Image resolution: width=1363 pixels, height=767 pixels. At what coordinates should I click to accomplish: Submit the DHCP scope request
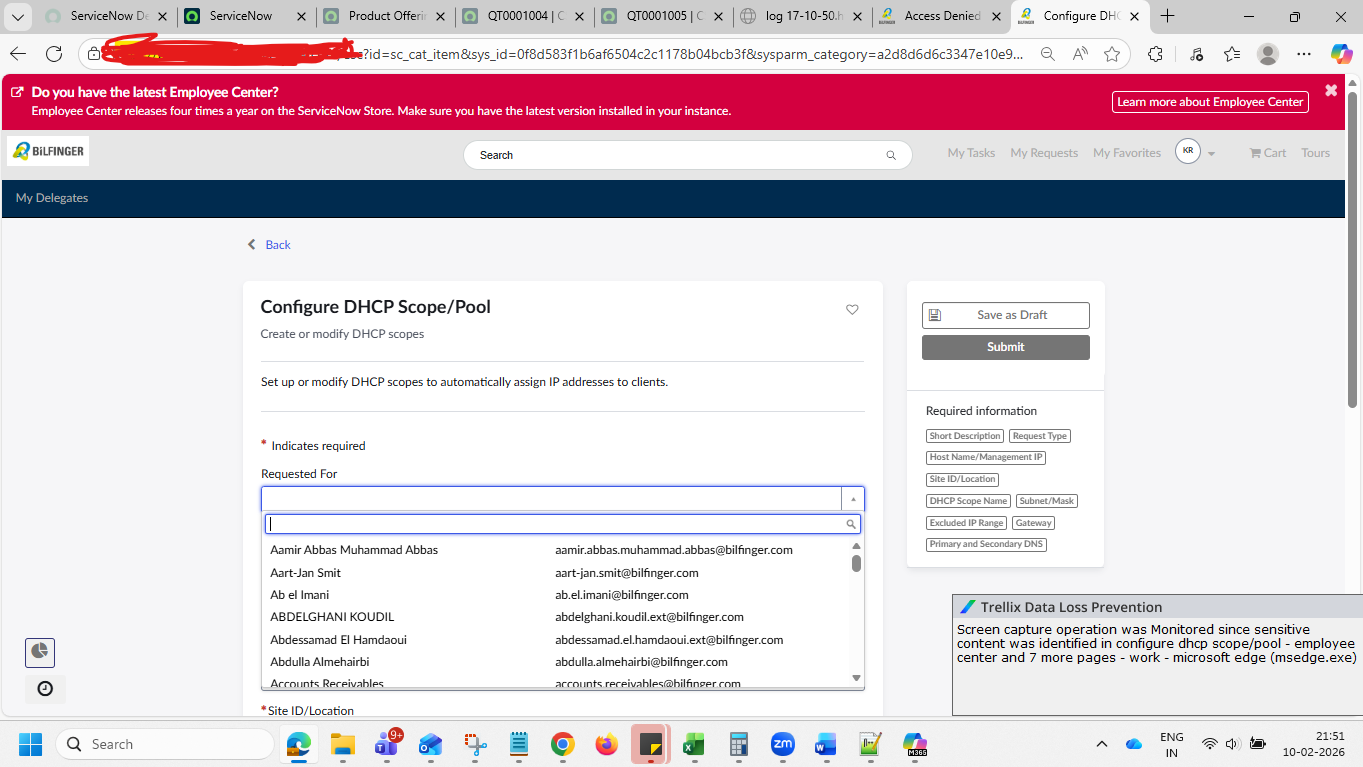(x=1005, y=347)
